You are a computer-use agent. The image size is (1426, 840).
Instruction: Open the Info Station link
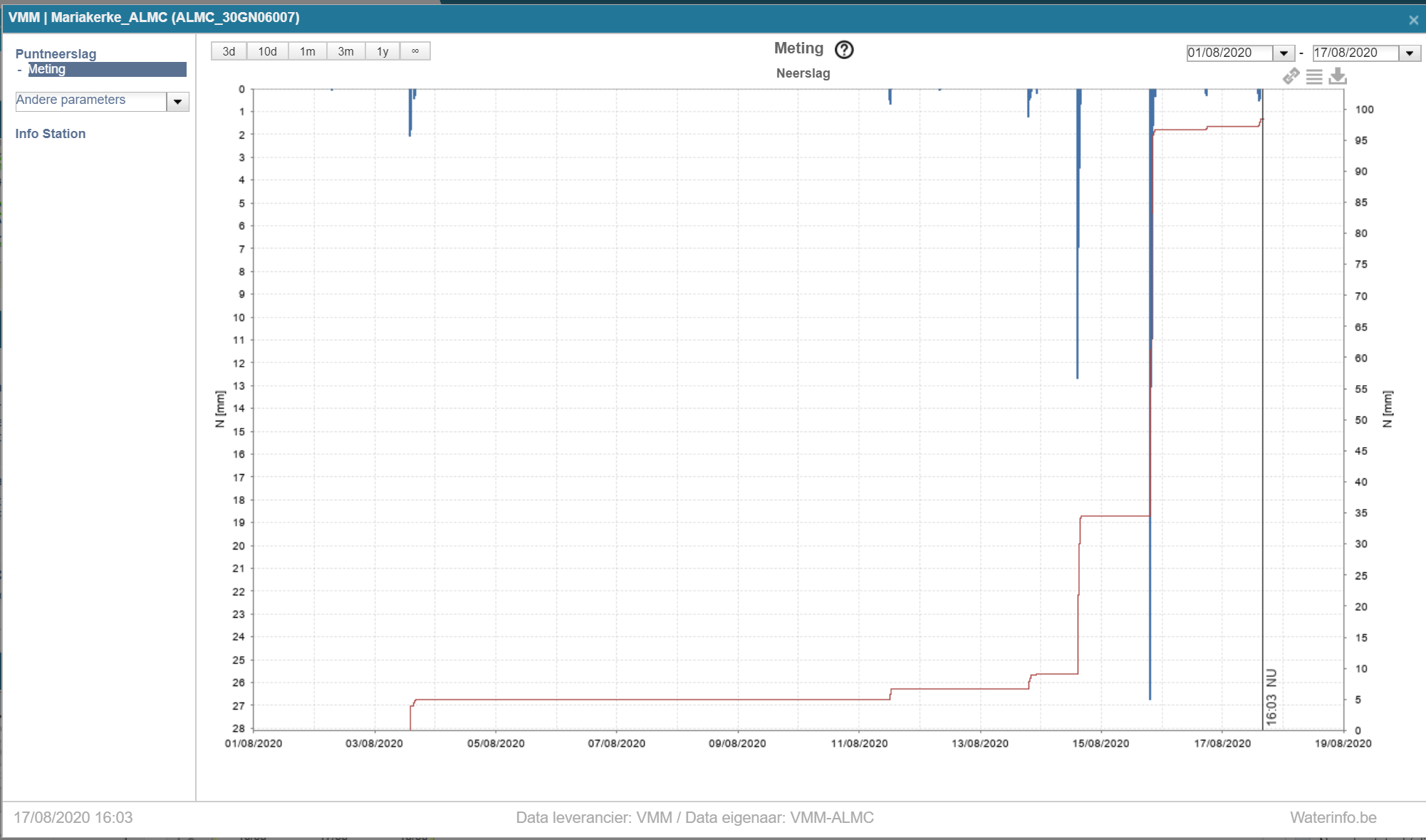click(x=51, y=134)
